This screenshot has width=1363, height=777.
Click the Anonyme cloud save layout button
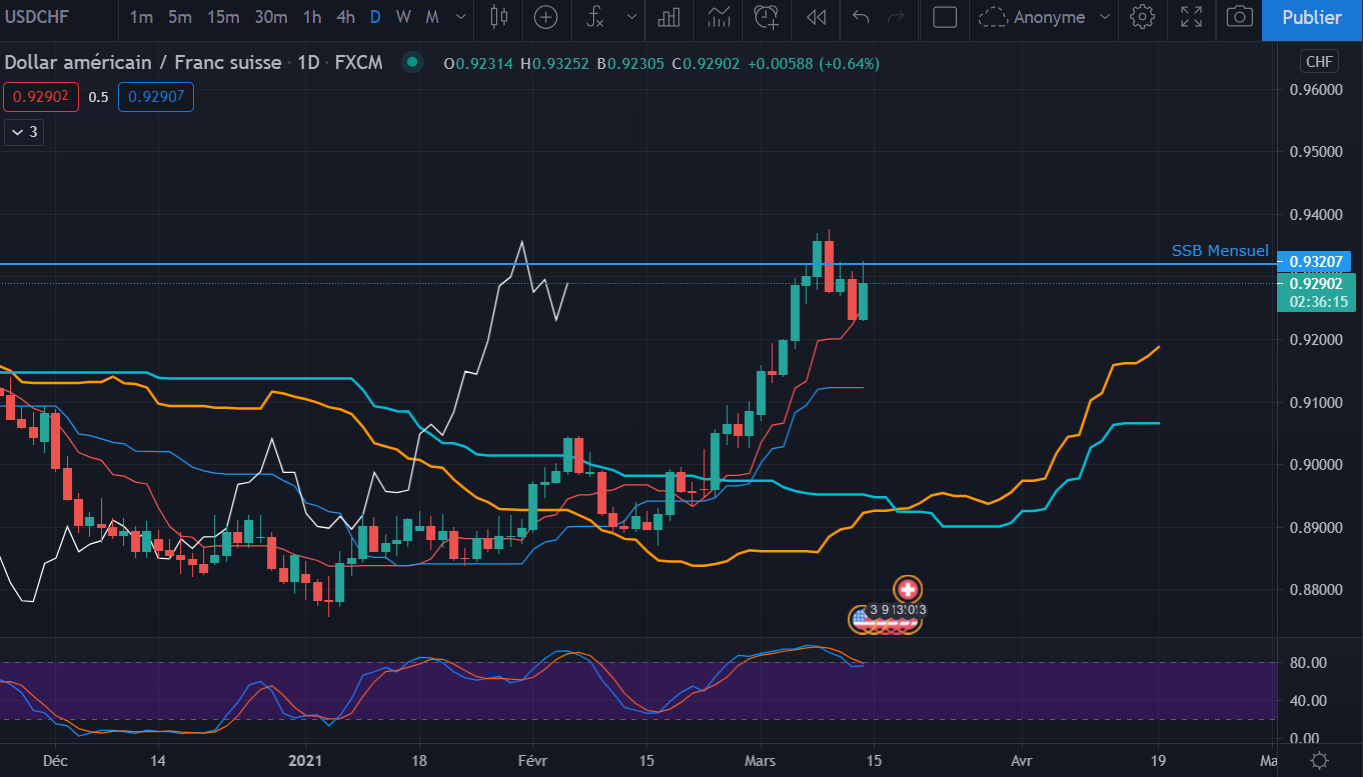(1031, 17)
